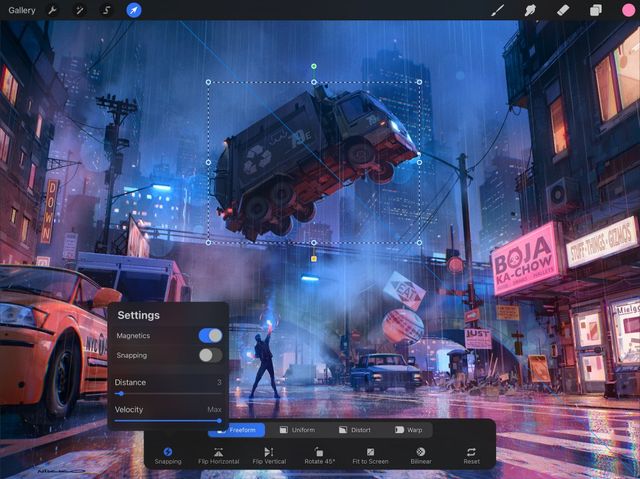Flip the selection vertically
This screenshot has height=479, width=640.
(x=269, y=456)
